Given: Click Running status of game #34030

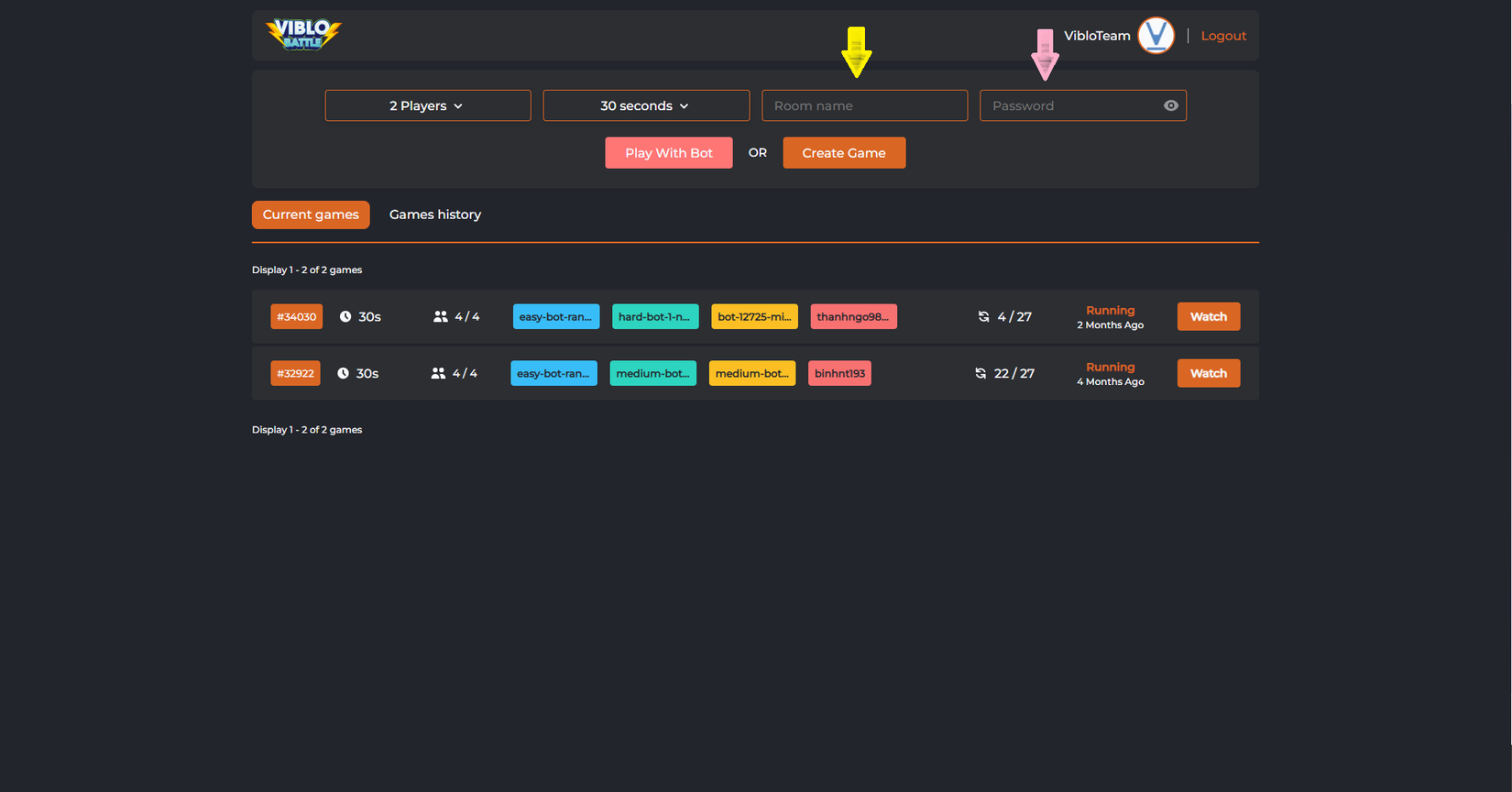Looking at the screenshot, I should tap(1110, 310).
